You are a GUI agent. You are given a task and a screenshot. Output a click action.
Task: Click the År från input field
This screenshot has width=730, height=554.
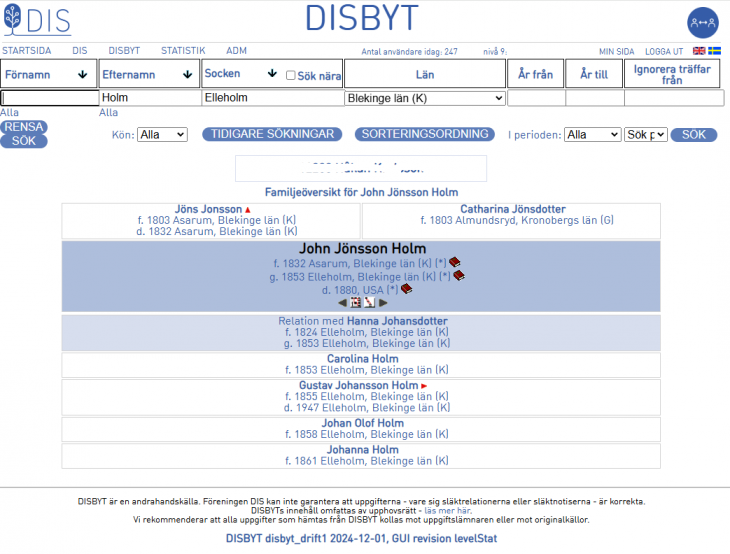[x=536, y=98]
